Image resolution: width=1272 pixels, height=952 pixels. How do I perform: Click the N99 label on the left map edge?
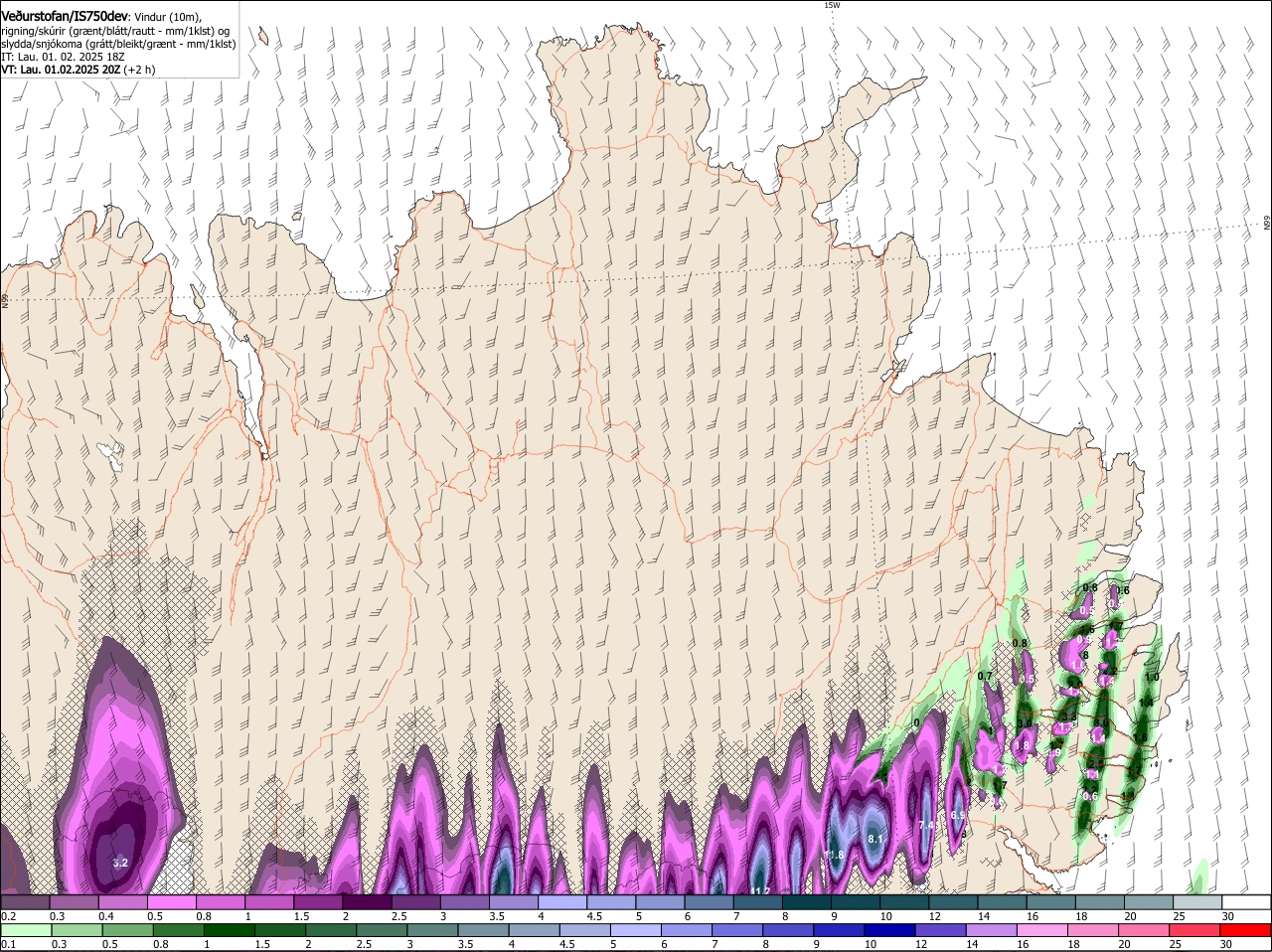pos(4,300)
